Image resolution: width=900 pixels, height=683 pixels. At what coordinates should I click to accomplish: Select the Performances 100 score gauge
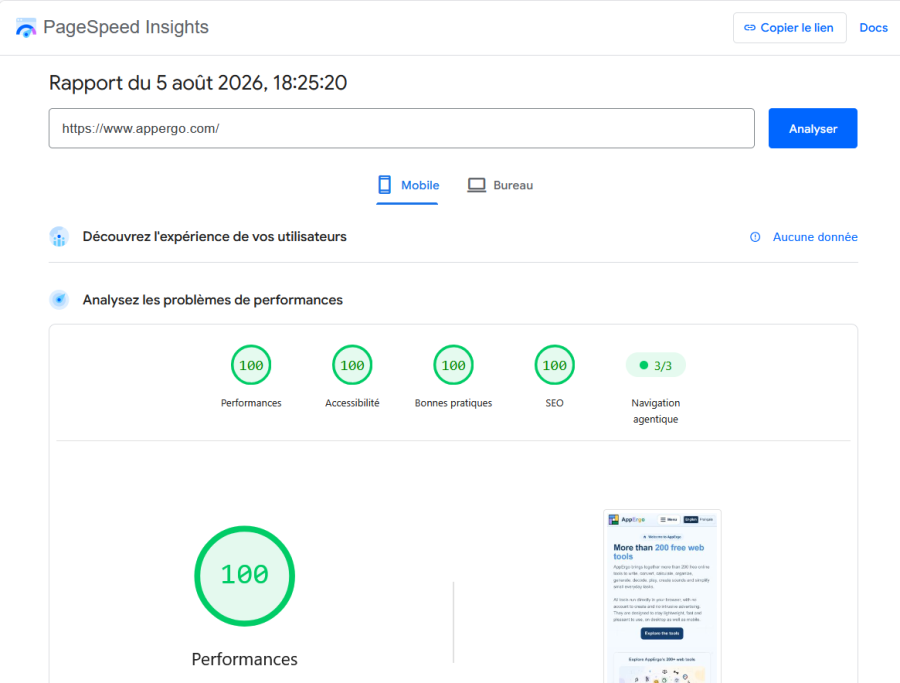[251, 365]
